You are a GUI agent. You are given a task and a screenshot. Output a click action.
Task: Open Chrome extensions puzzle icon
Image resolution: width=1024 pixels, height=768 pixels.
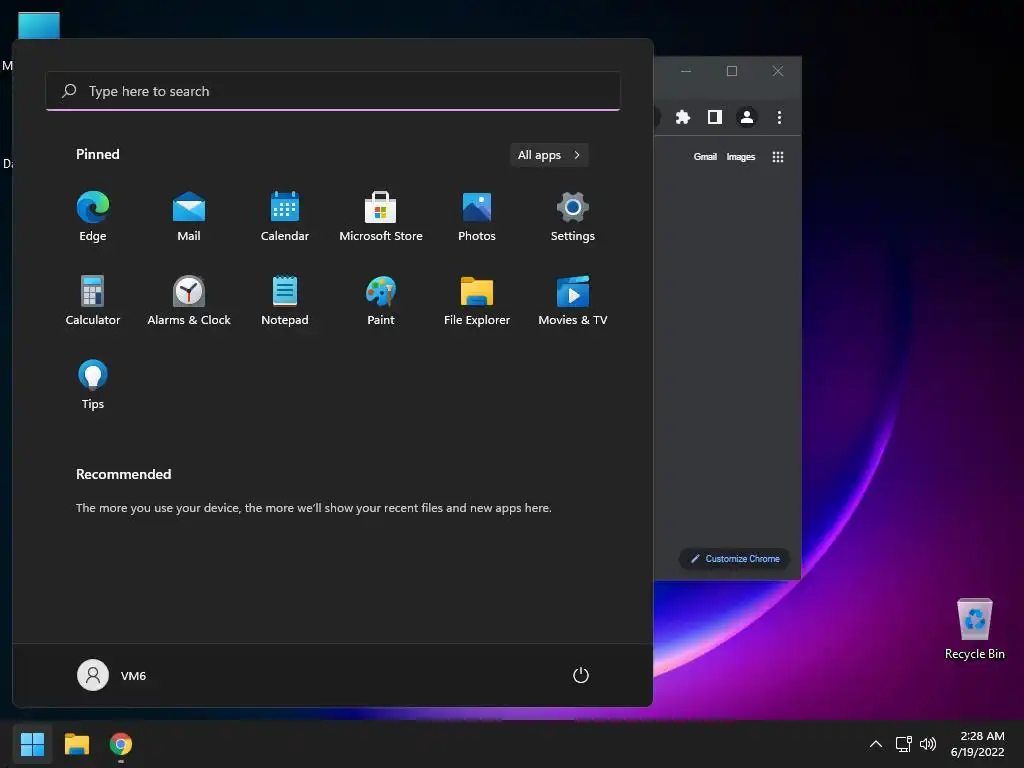pos(682,117)
